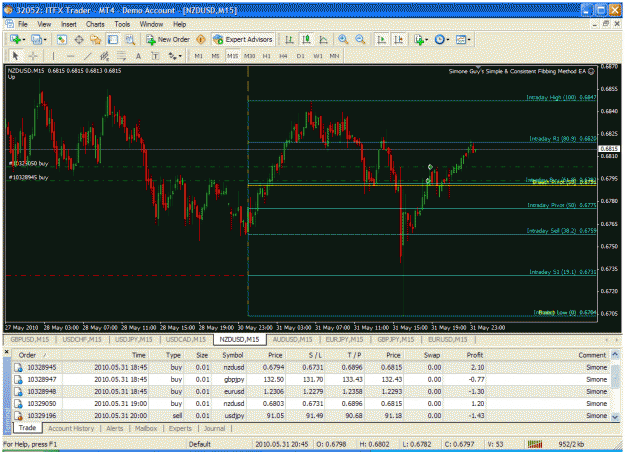625x452 pixels.
Task: Expand the arrows objects dropdown
Action: tap(179, 56)
